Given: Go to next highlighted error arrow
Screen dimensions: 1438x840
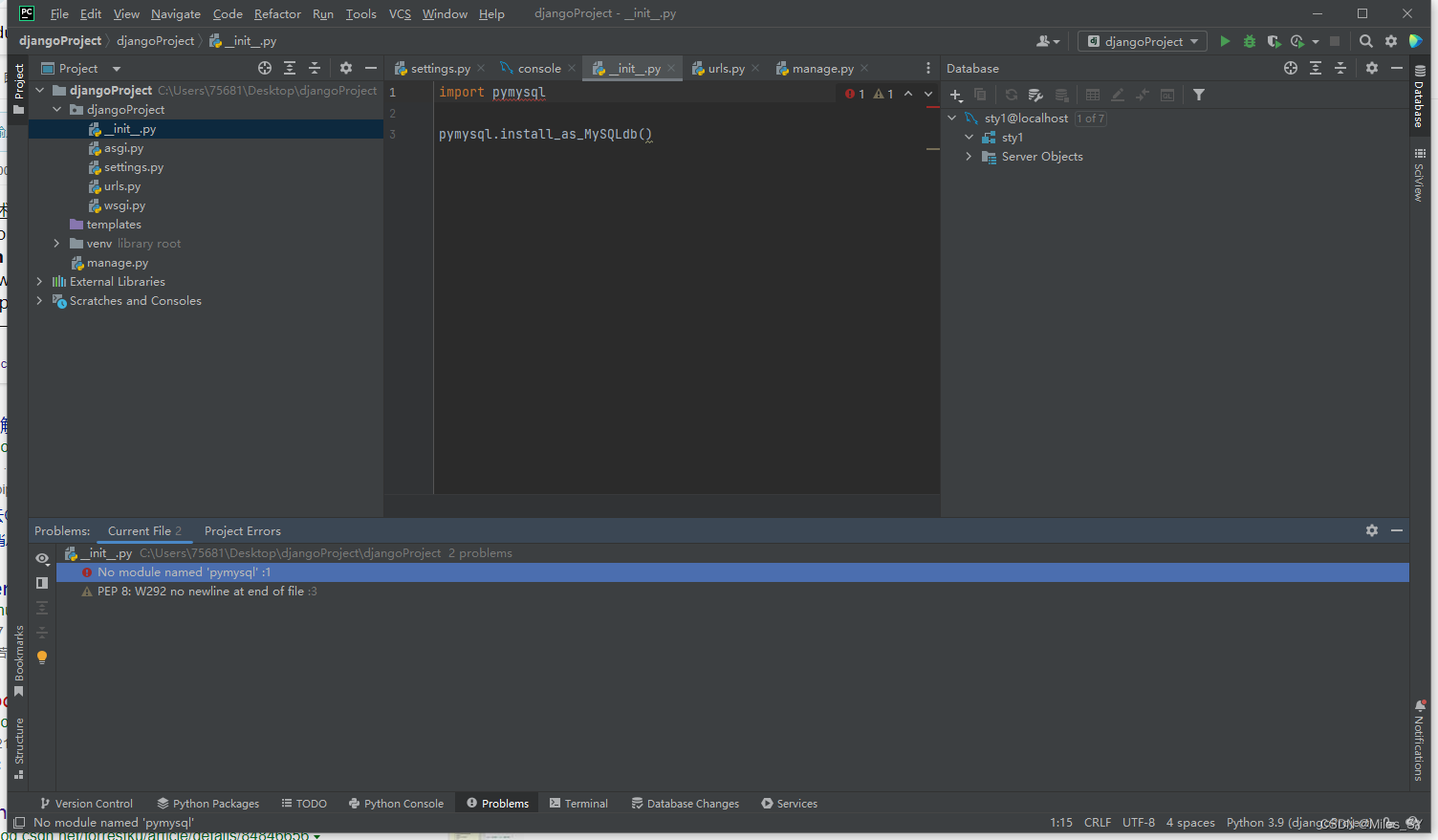Looking at the screenshot, I should click(x=927, y=94).
